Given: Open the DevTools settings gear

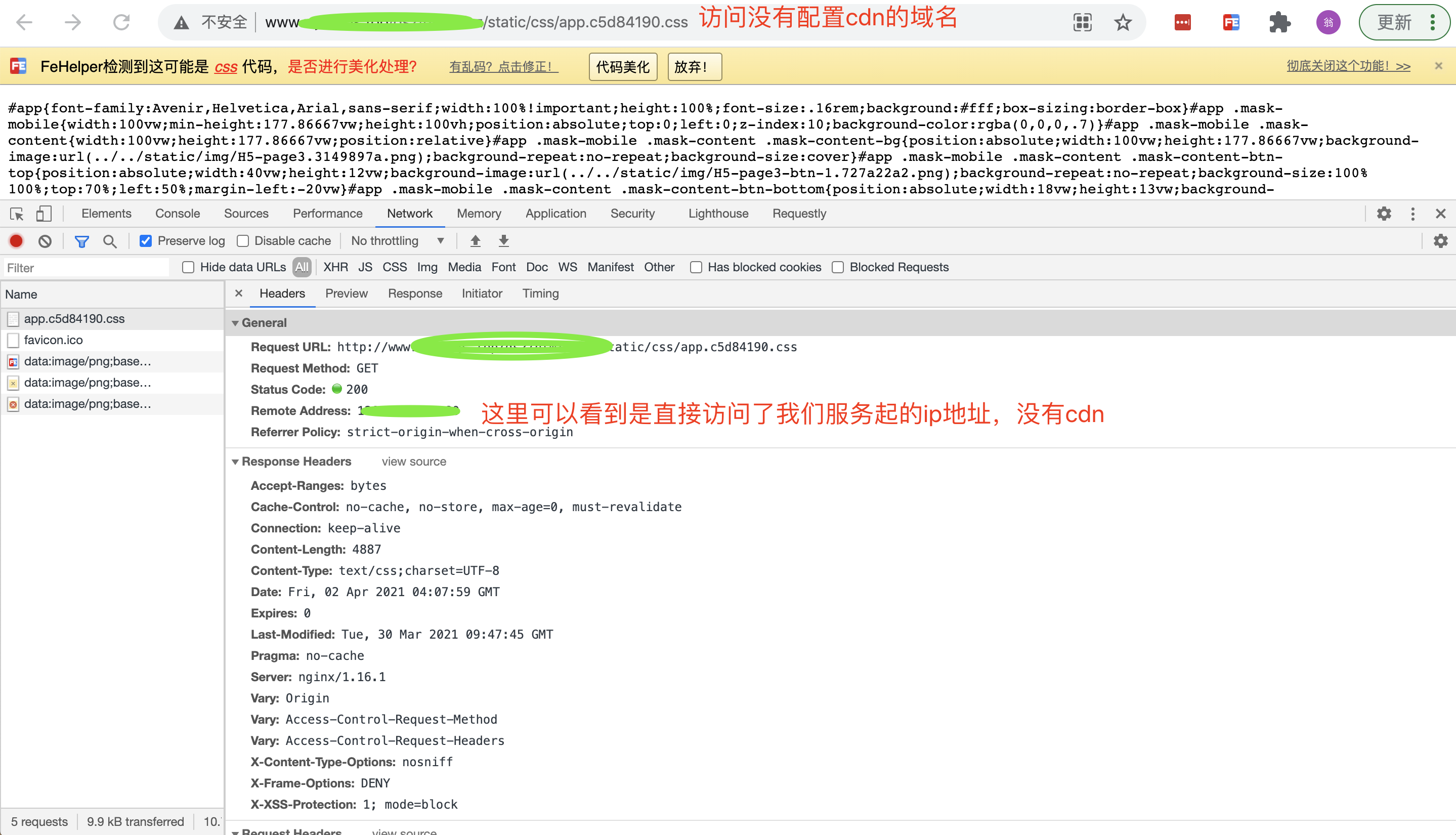Looking at the screenshot, I should tap(1384, 214).
